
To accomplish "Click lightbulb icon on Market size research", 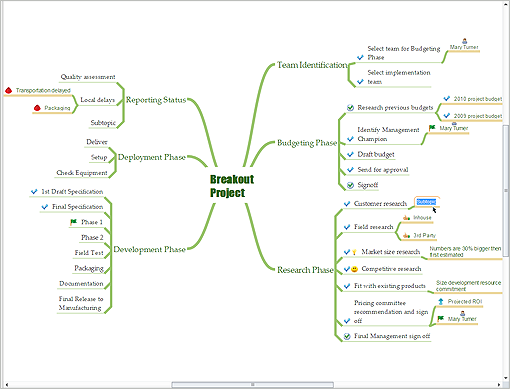I will 354,252.
